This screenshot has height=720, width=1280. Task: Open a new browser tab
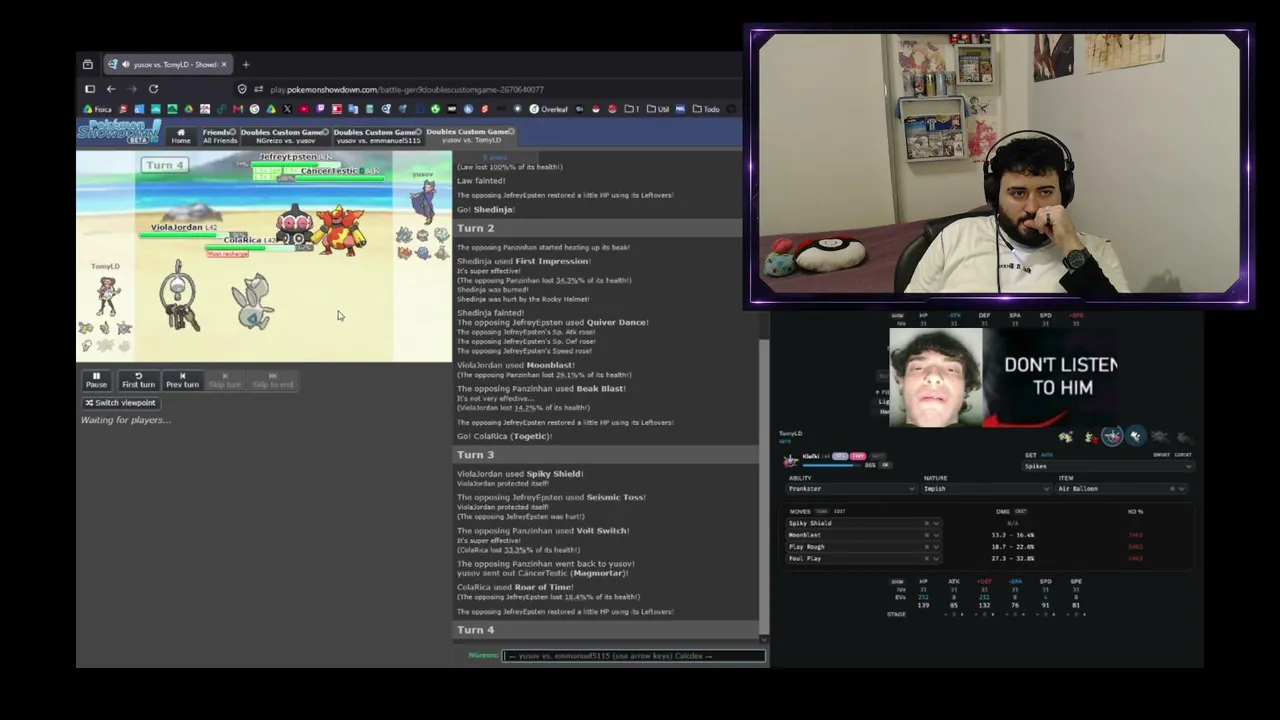[x=246, y=65]
